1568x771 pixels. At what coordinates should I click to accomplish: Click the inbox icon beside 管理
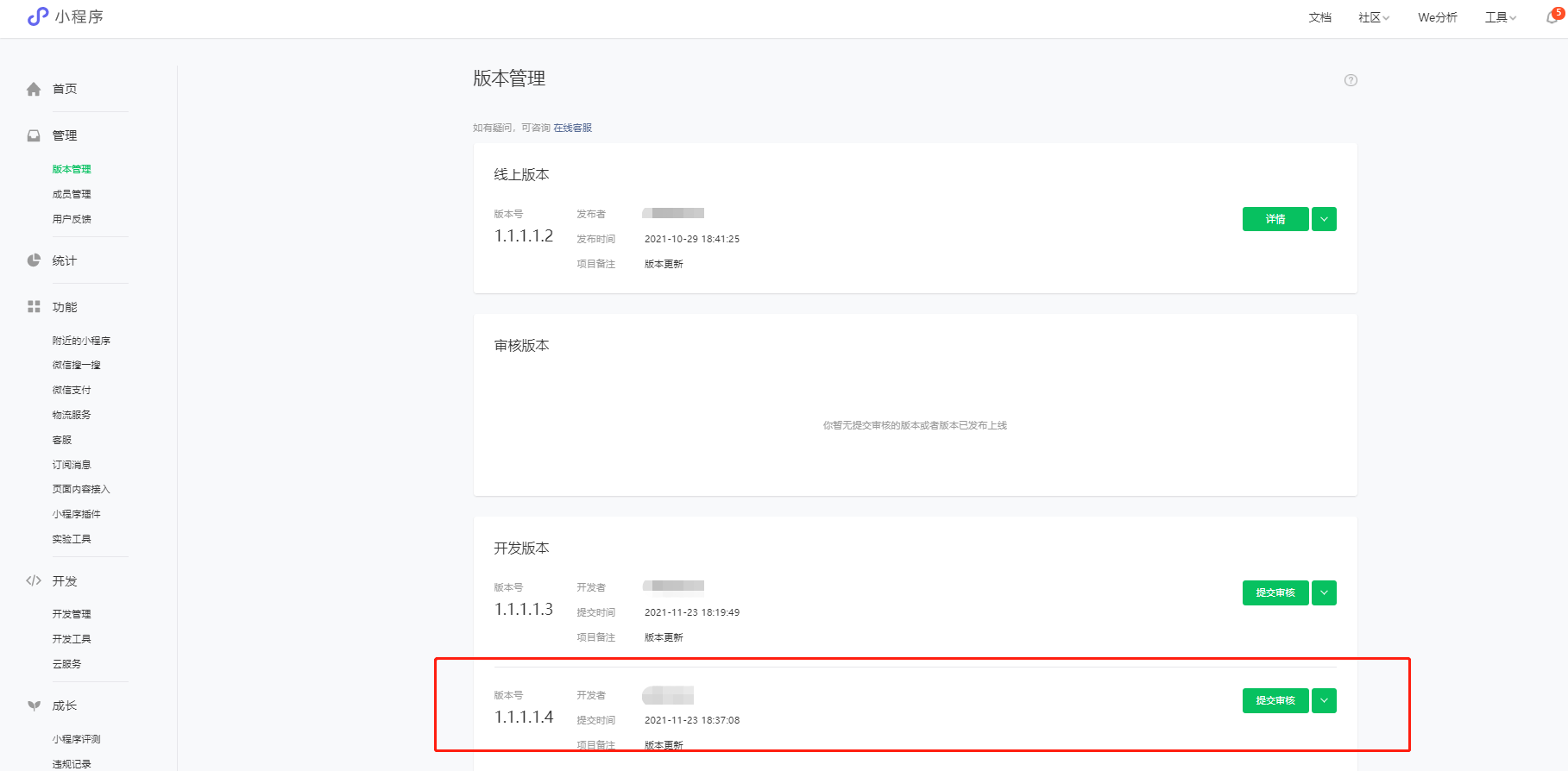[x=34, y=135]
